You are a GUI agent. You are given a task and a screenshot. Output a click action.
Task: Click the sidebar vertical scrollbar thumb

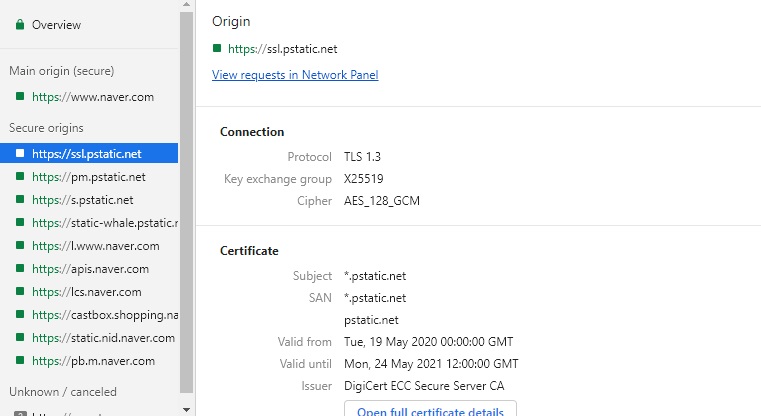pos(186,202)
